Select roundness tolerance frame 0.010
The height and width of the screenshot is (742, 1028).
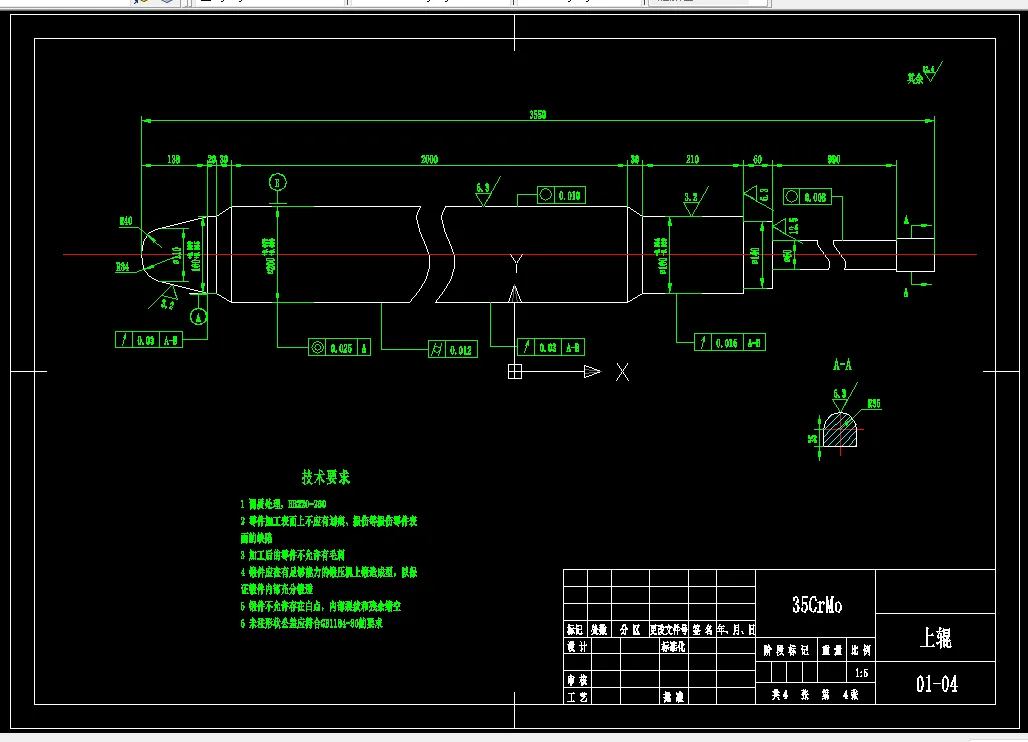point(561,195)
